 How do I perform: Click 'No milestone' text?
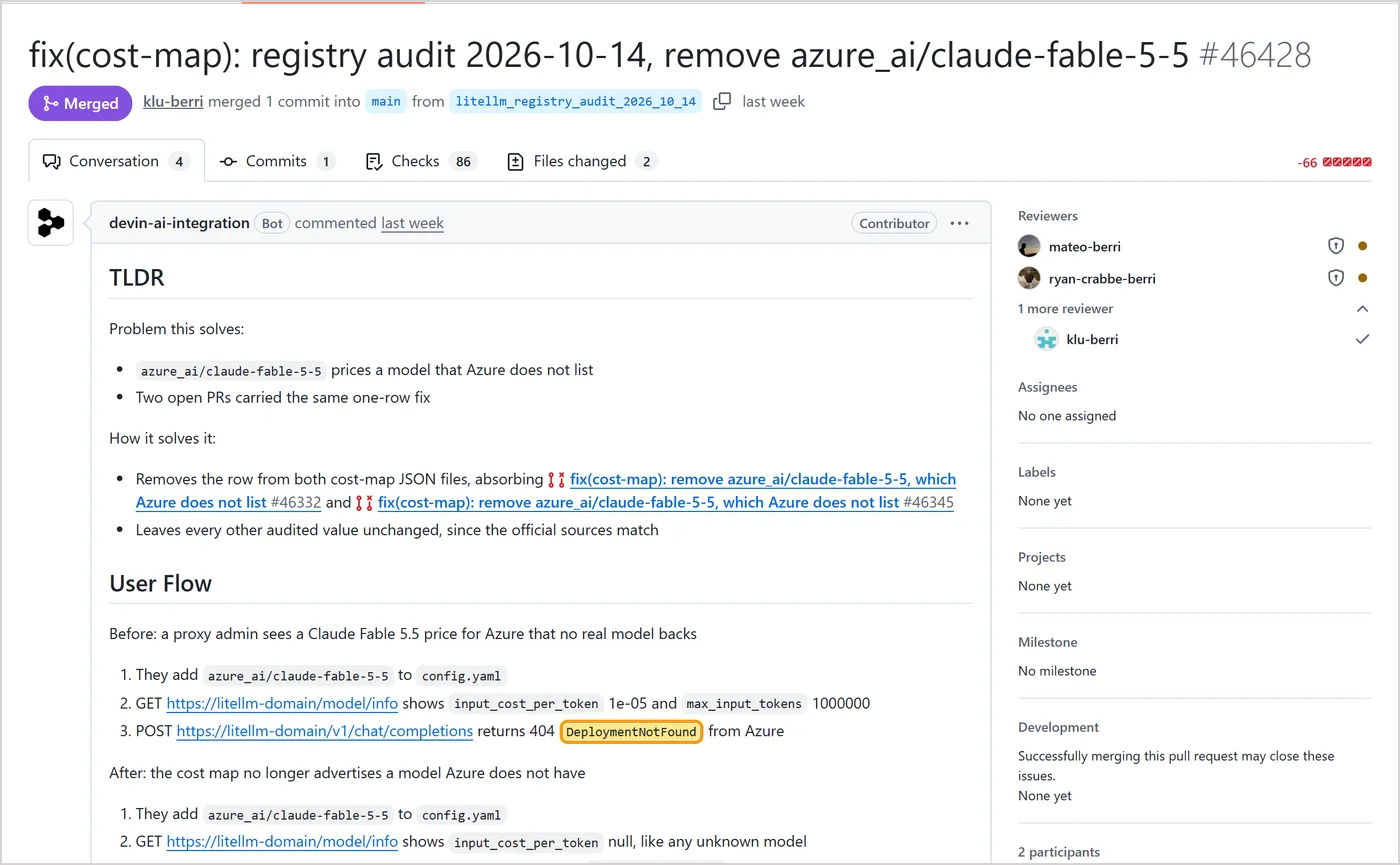(1057, 670)
